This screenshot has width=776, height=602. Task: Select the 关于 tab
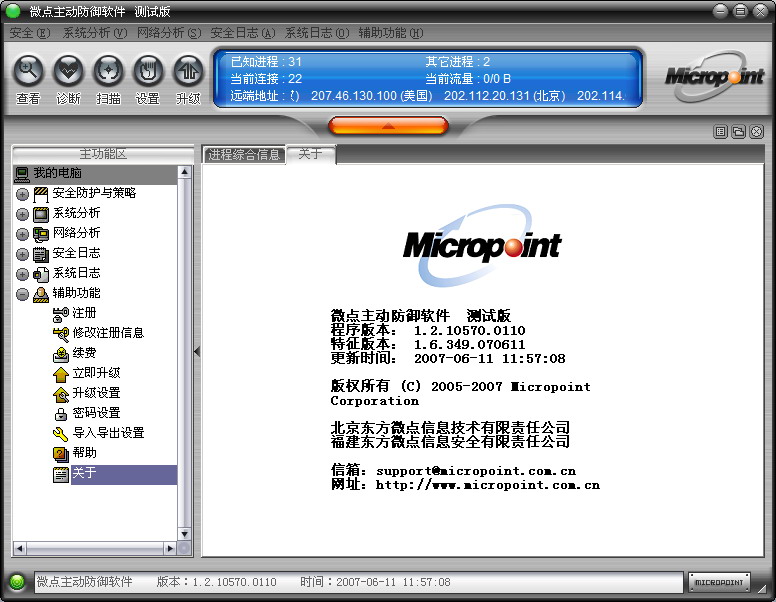click(311, 154)
